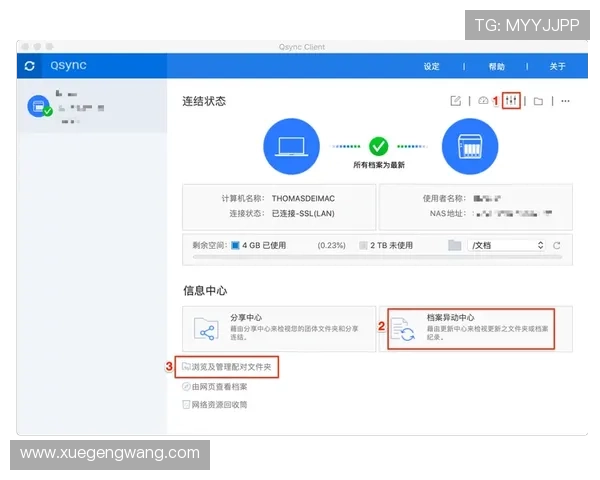Refresh the storage space usage
The image size is (600, 480).
(557, 245)
